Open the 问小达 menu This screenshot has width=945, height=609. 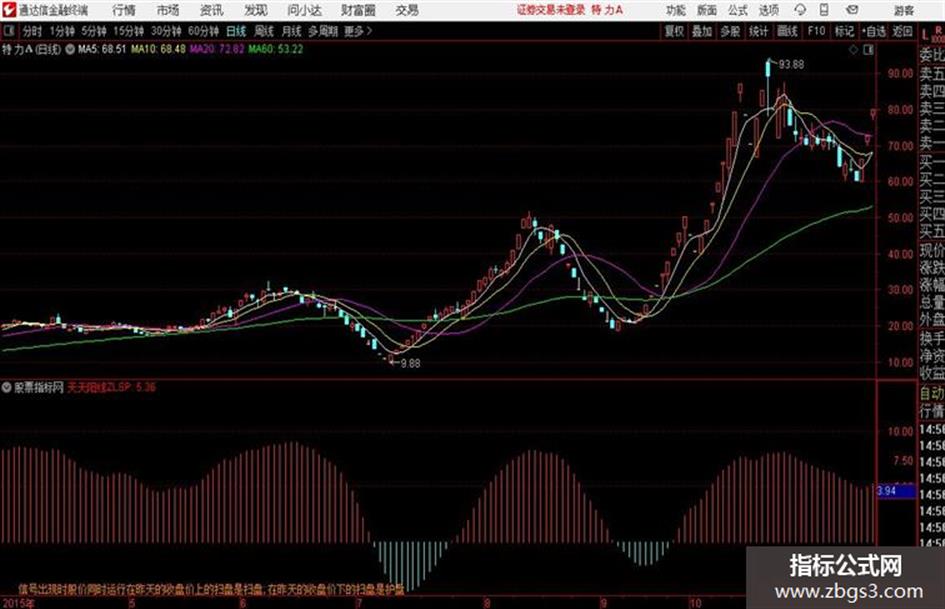[x=304, y=10]
